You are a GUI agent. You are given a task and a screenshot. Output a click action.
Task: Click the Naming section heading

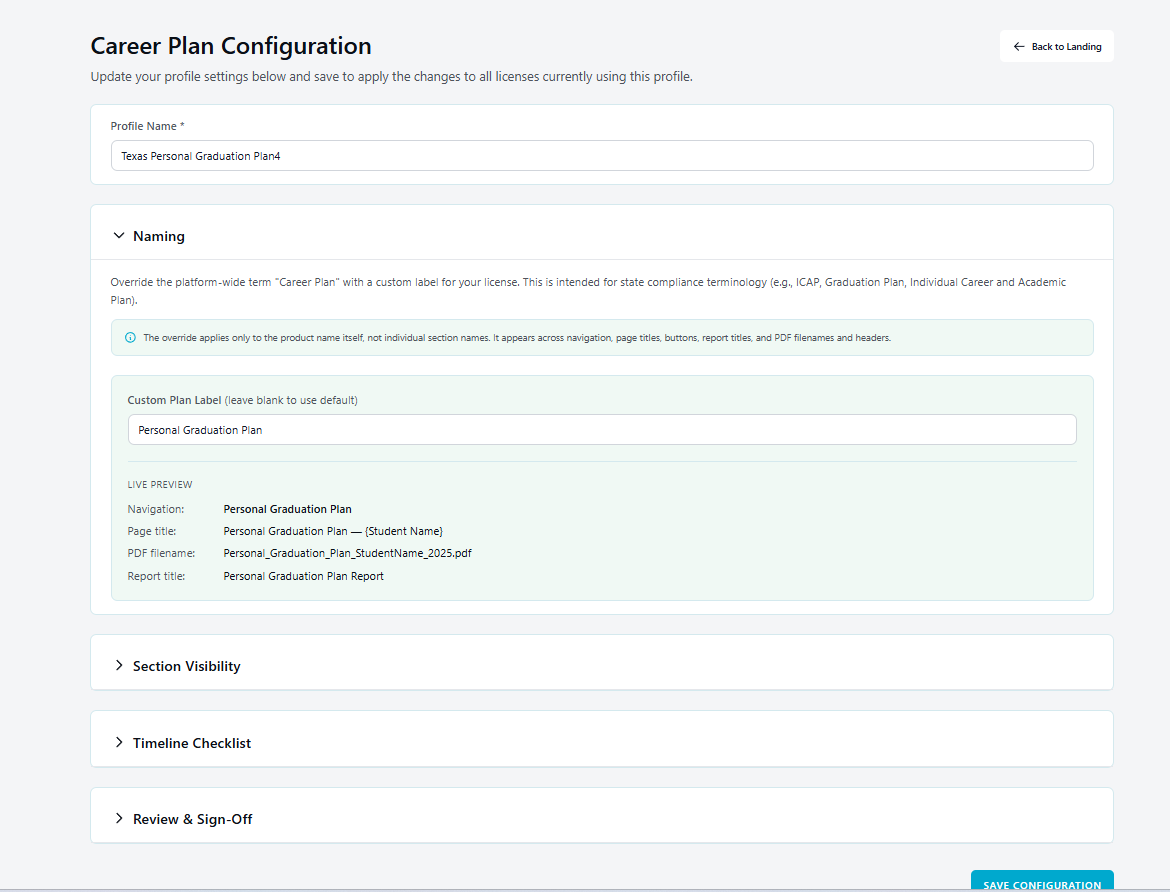pyautogui.click(x=159, y=236)
